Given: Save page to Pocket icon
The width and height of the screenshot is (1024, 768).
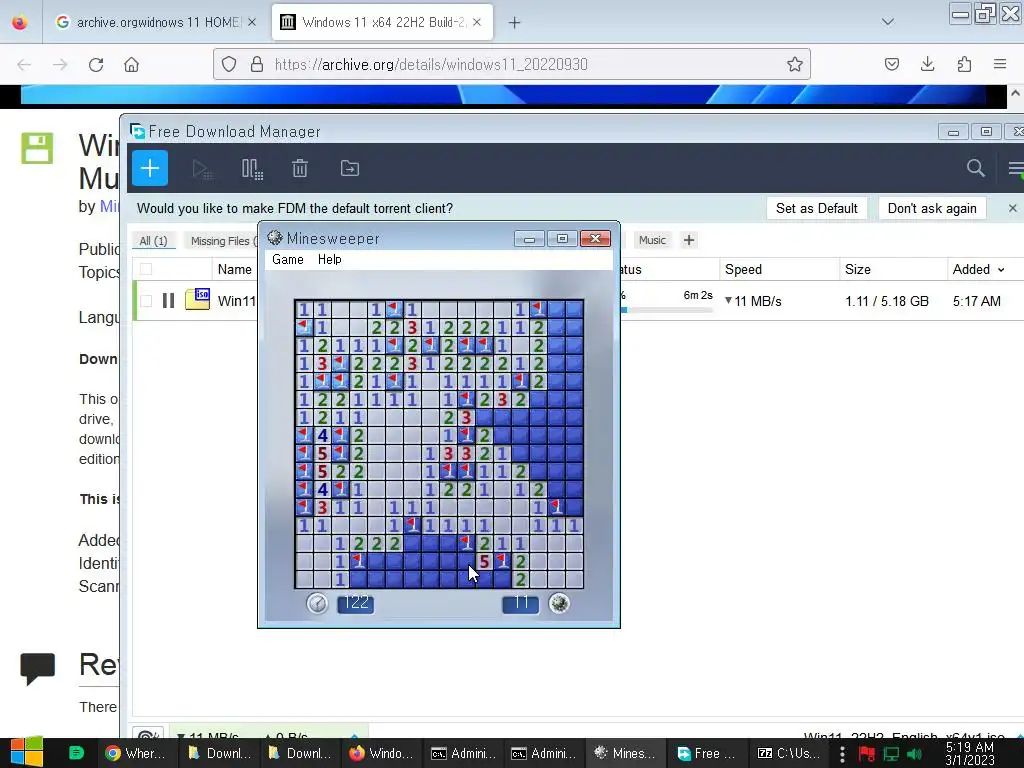Looking at the screenshot, I should pyautogui.click(x=891, y=64).
